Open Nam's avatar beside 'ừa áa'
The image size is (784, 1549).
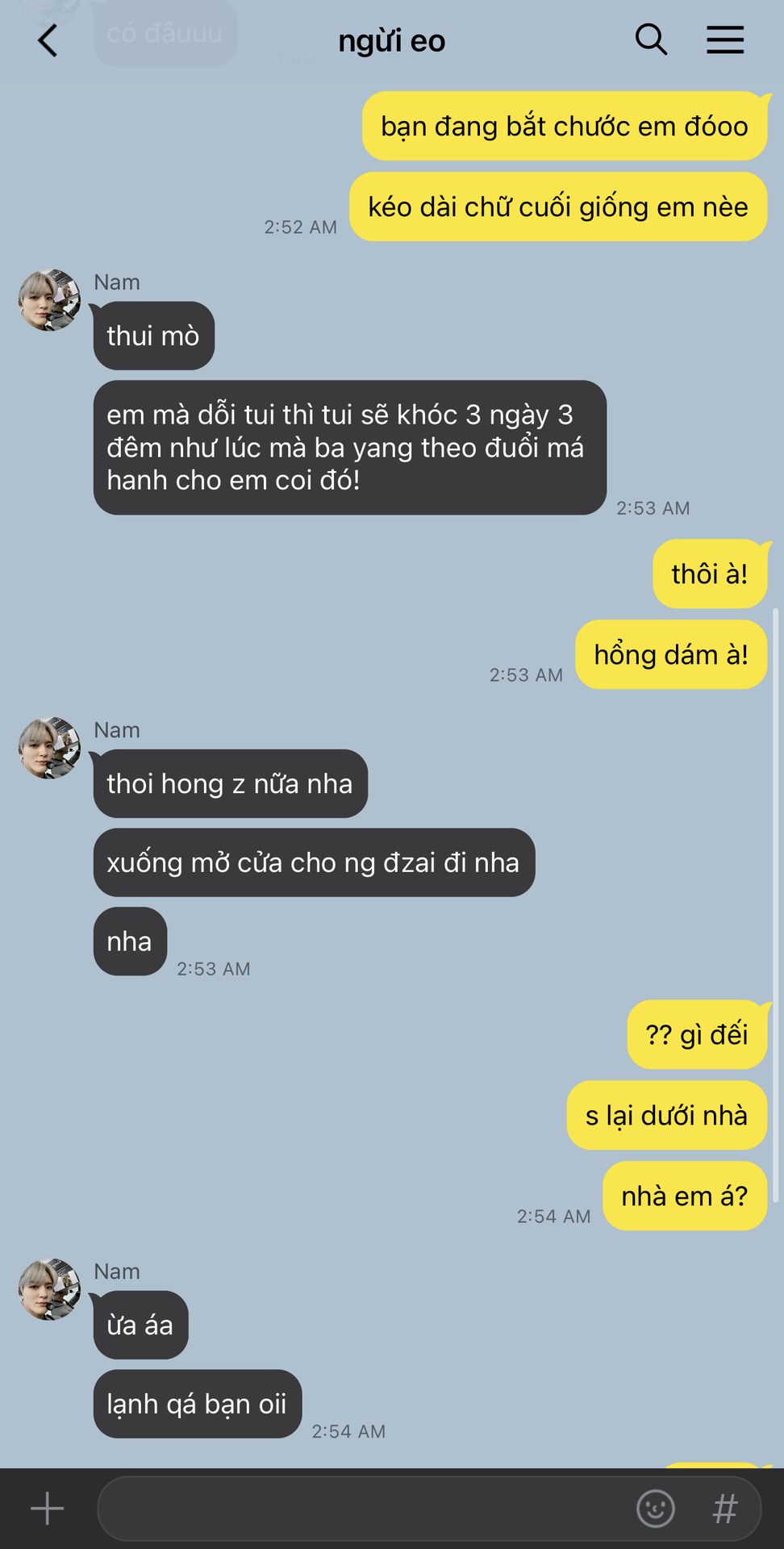[50, 1289]
